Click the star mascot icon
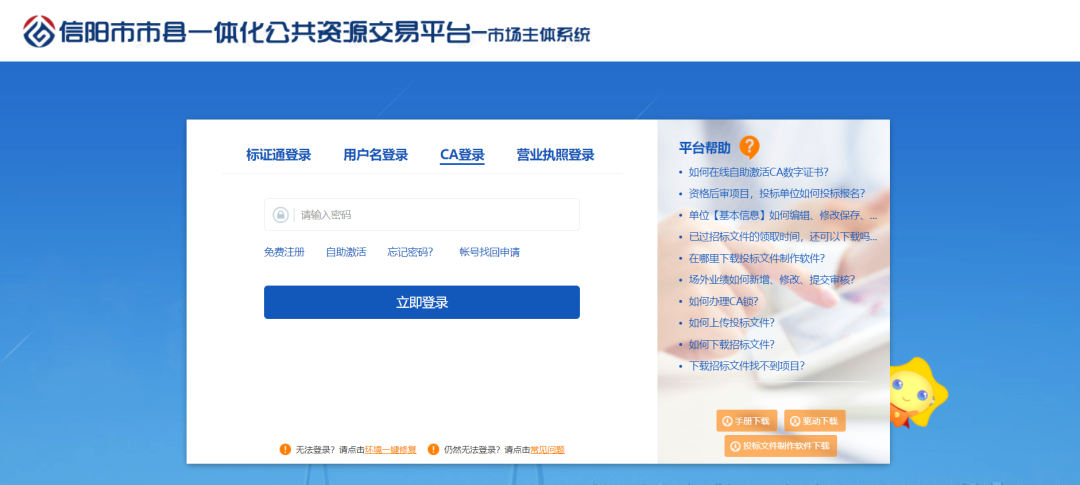Image resolution: width=1080 pixels, height=485 pixels. click(913, 392)
